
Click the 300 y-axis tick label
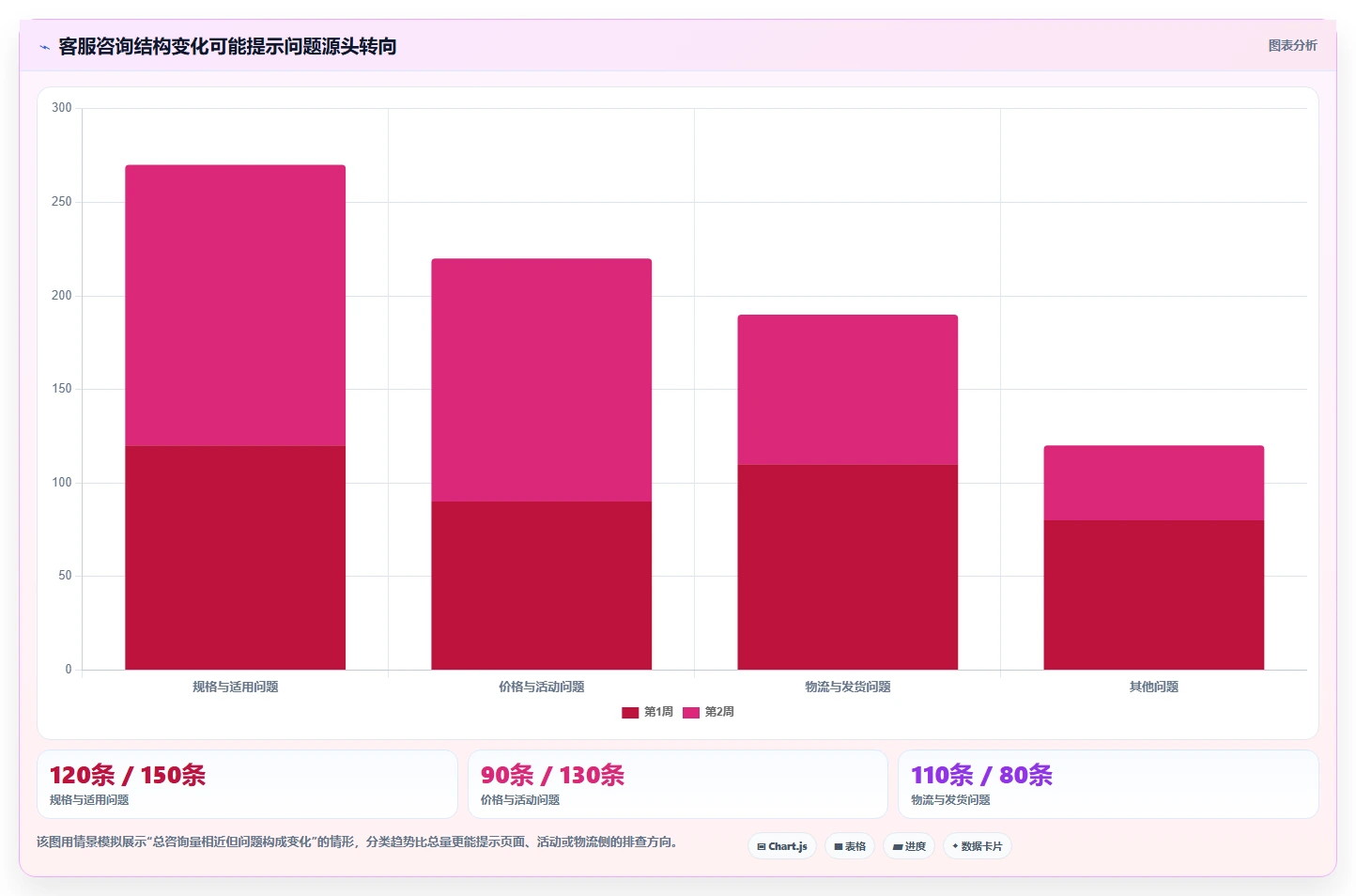pyautogui.click(x=62, y=108)
